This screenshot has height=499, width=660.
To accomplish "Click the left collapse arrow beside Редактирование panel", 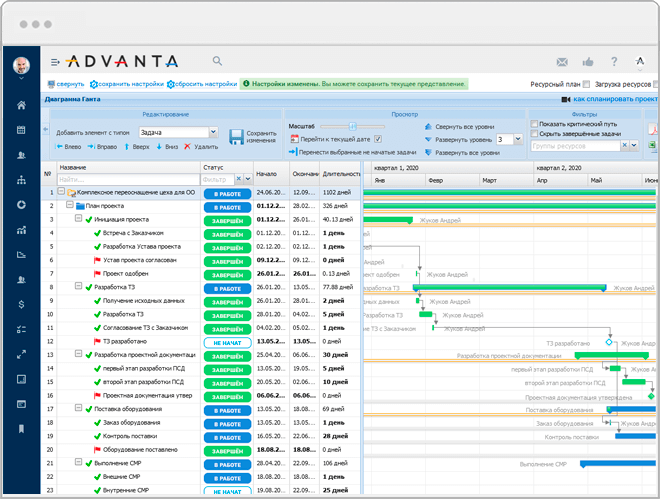I will click(x=45, y=129).
